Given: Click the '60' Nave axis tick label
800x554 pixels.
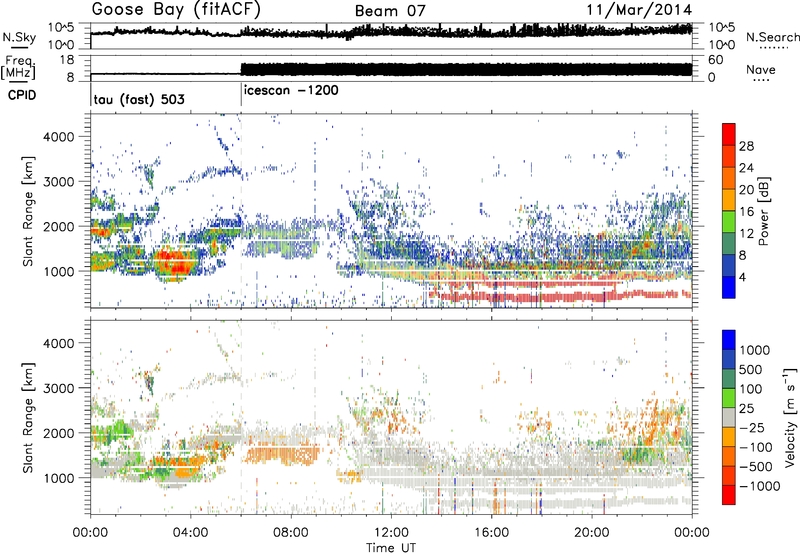Looking at the screenshot, I should click(x=716, y=60).
